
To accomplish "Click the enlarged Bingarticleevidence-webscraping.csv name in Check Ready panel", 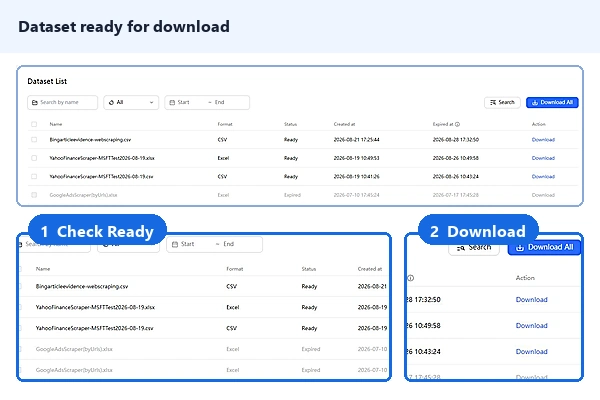I will (82, 286).
